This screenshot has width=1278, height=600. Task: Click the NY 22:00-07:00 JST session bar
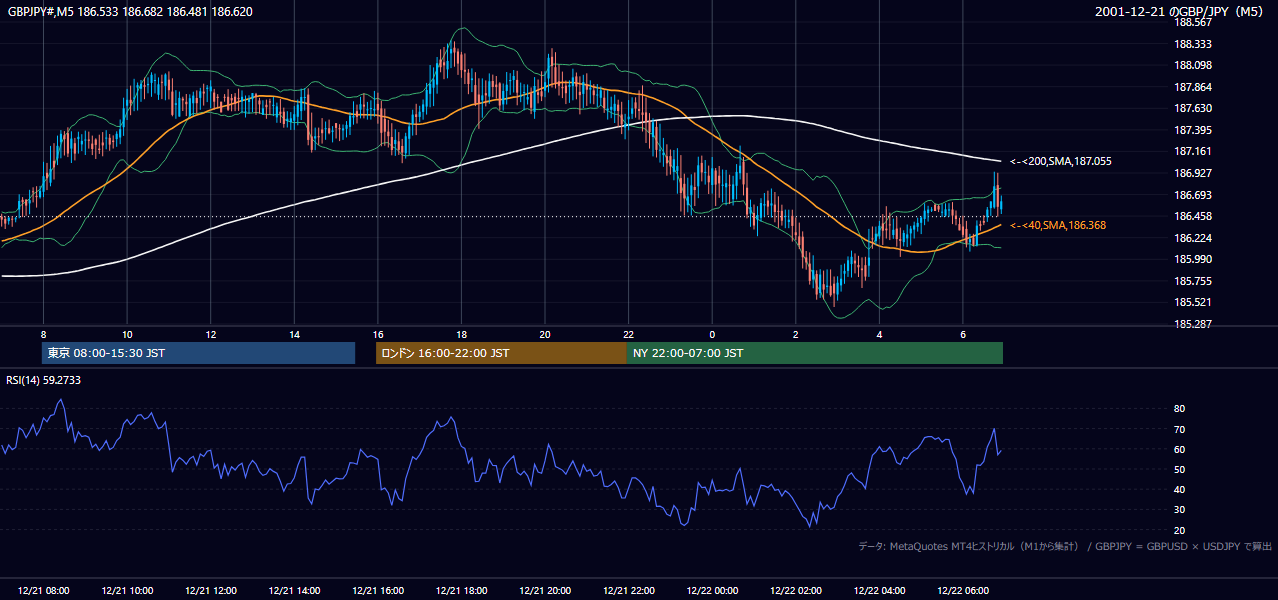[815, 353]
